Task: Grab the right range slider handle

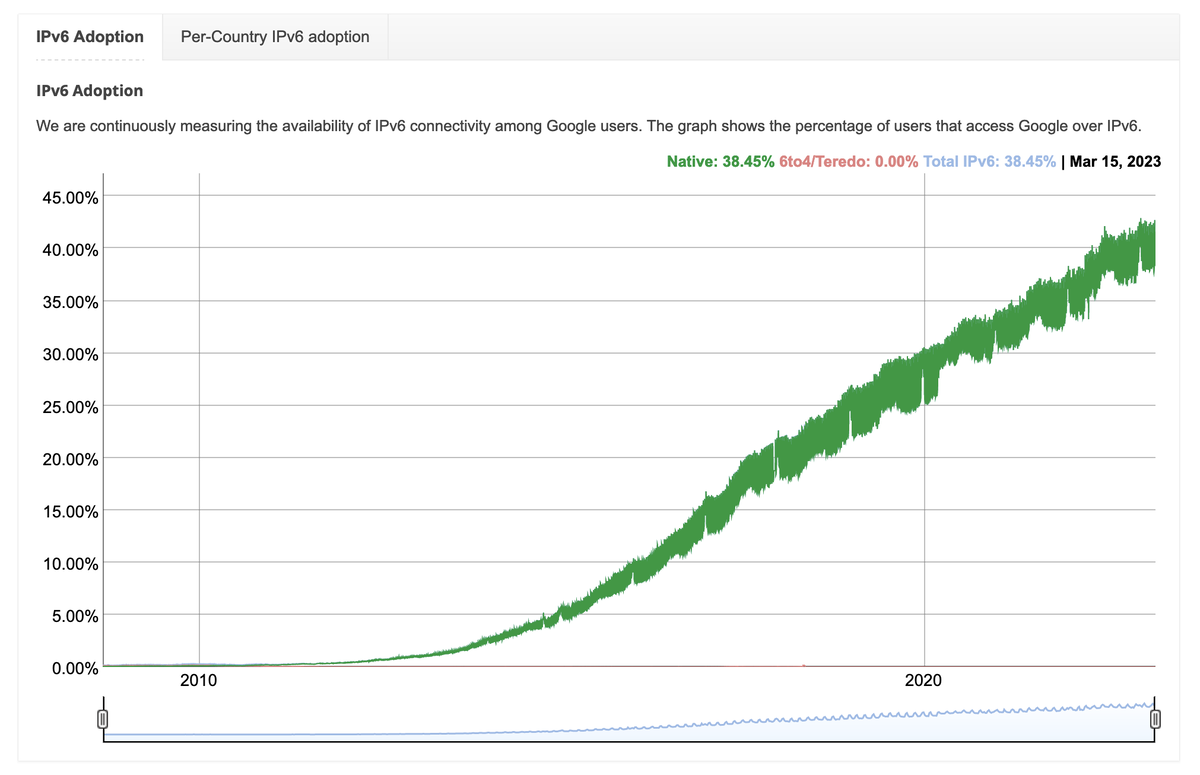Action: [x=1157, y=717]
